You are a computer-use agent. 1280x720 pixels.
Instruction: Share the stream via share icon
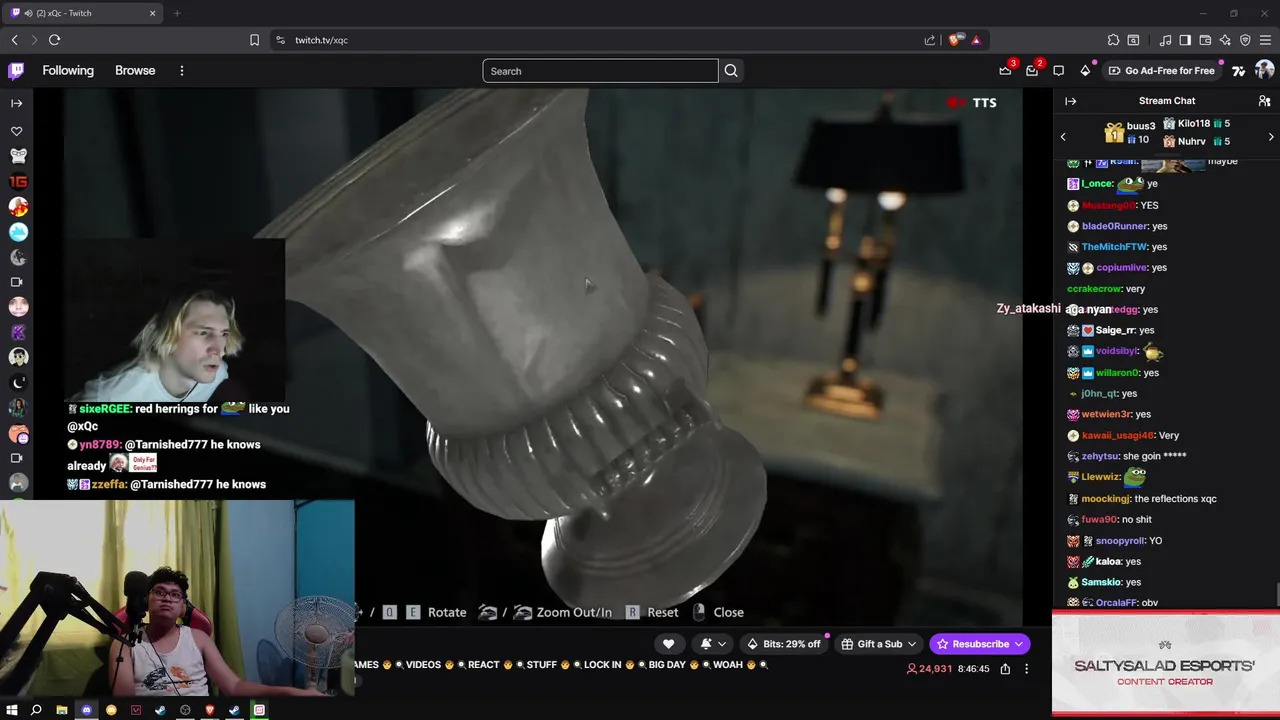(x=1005, y=669)
